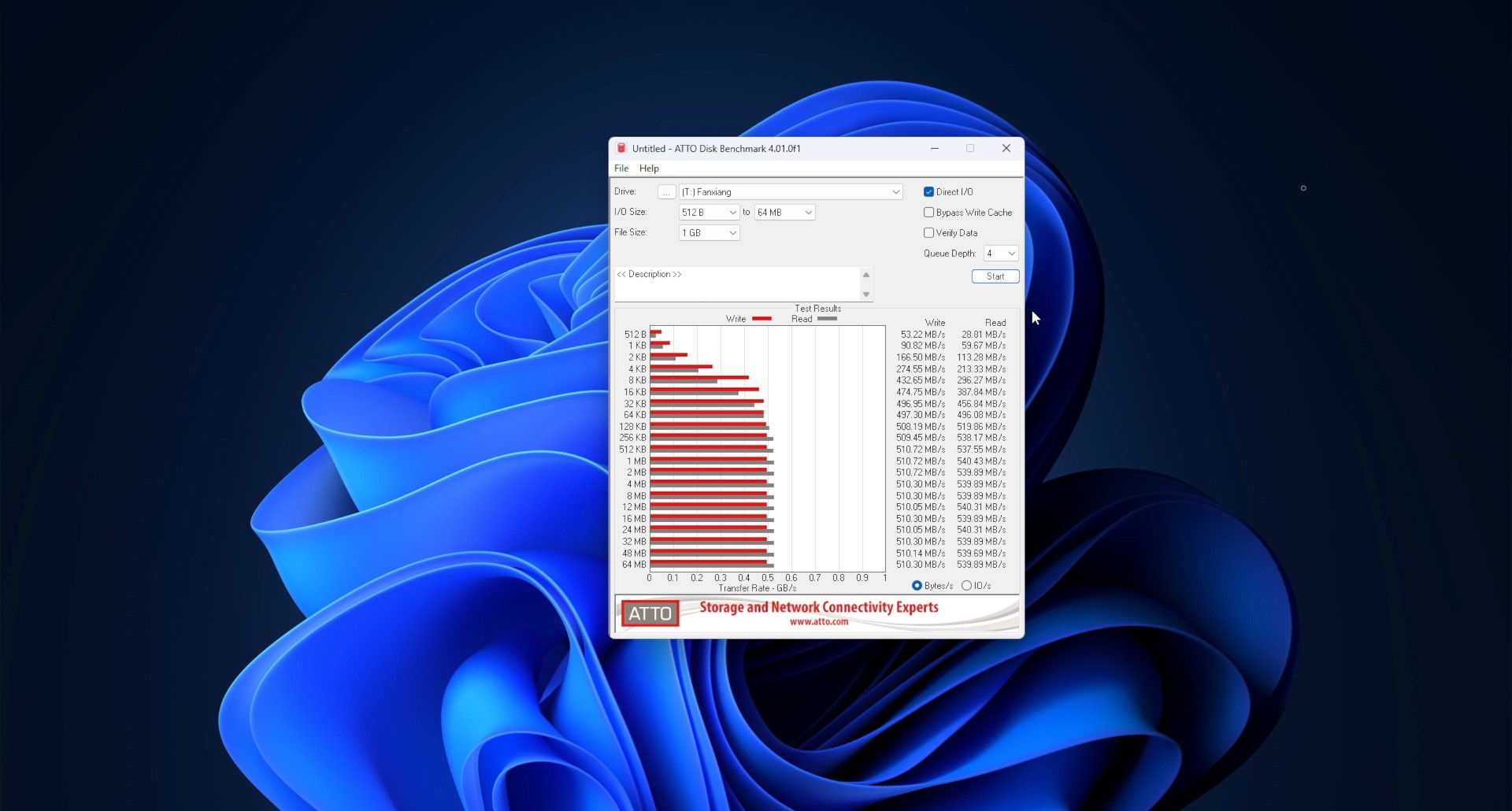Uncheck the Direct I/O checkbox

click(x=928, y=192)
